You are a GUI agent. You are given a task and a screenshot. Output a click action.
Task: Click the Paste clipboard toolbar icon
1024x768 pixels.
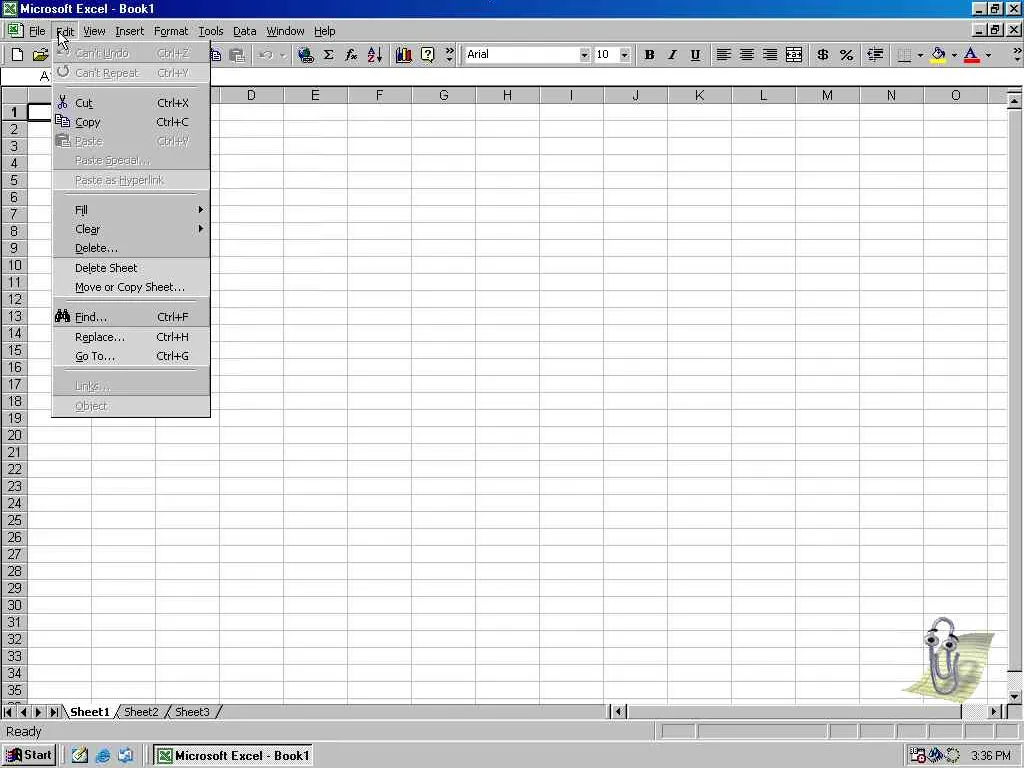pos(237,55)
